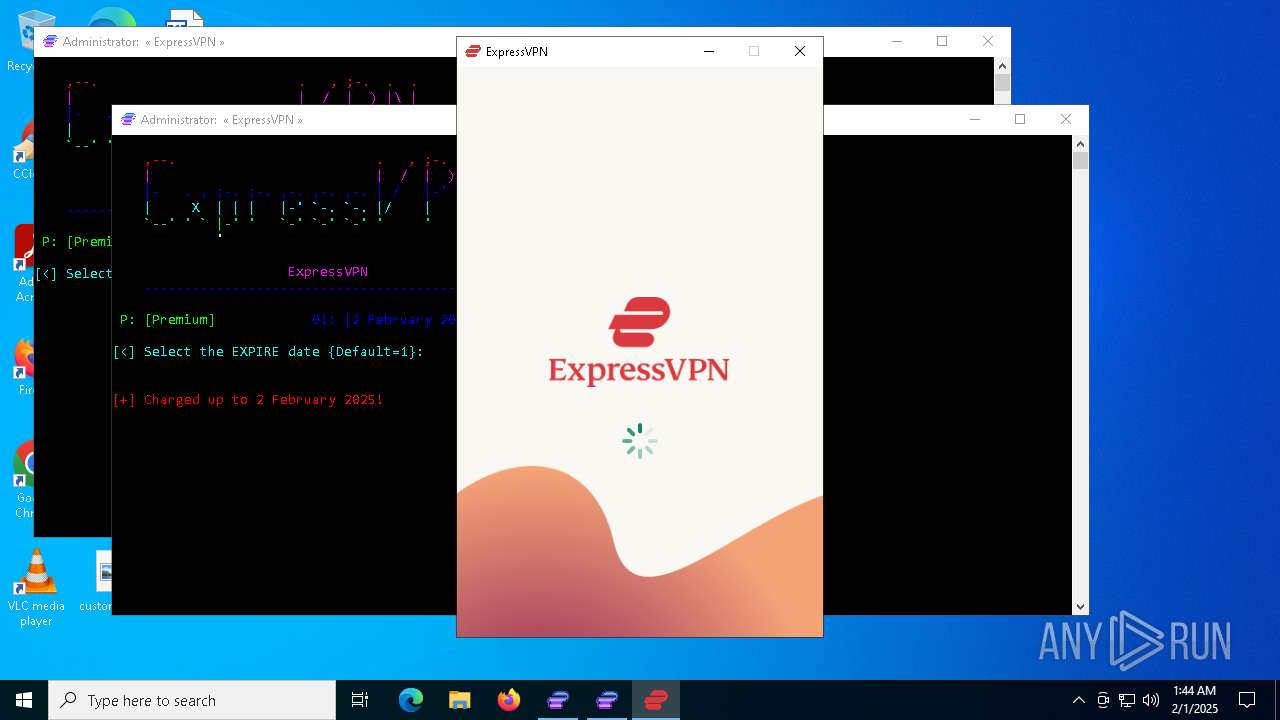
Task: Click the back console window's title icon
Action: (50, 42)
